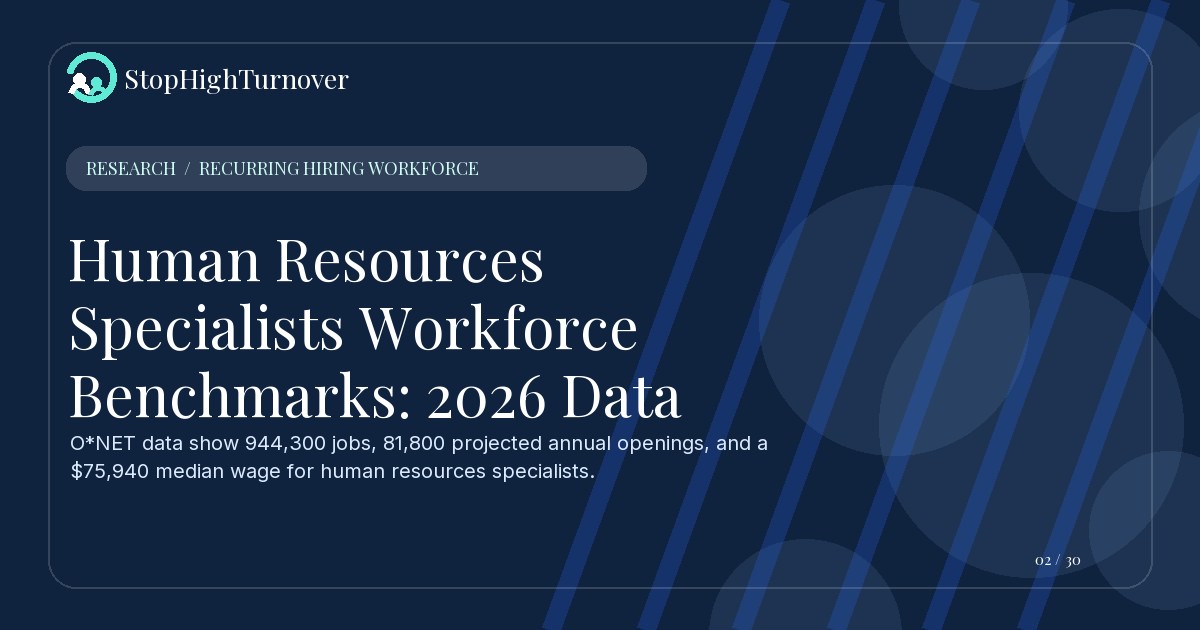The image size is (1200, 630).
Task: Click the subtitle about 944,300 jobs
Action: (x=419, y=457)
